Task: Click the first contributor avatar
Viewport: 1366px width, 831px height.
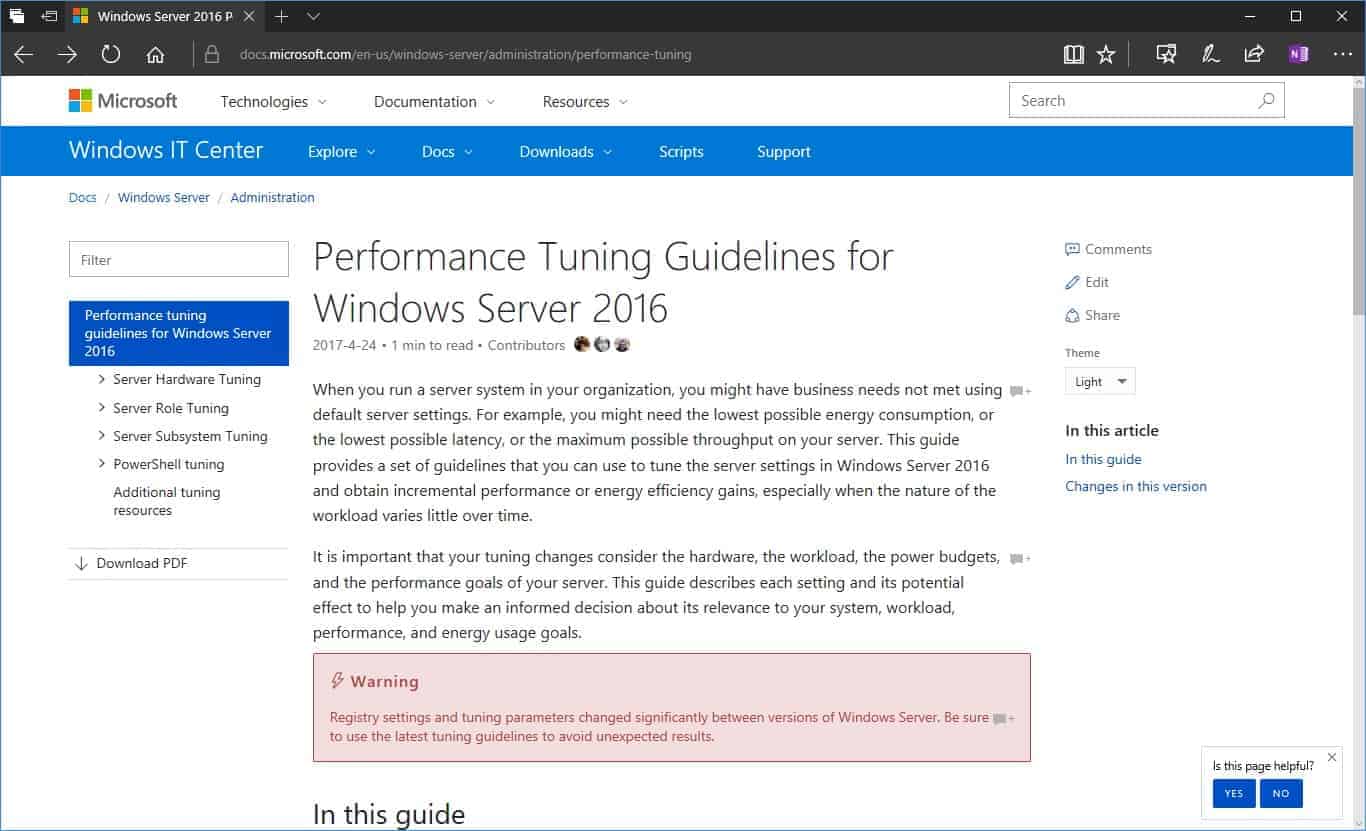Action: click(582, 345)
